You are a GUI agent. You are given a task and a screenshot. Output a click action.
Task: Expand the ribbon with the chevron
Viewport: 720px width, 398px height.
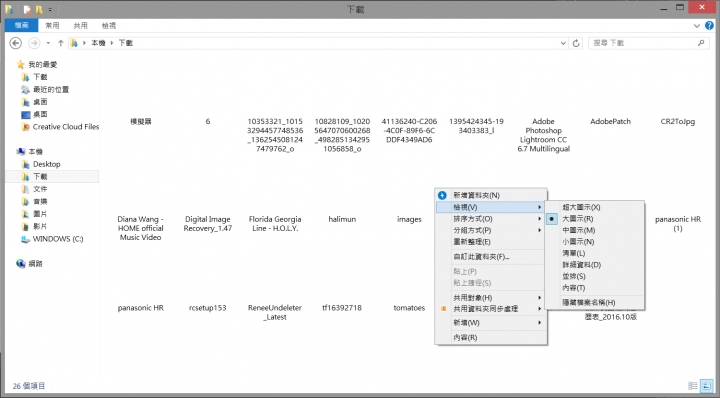coord(697,26)
